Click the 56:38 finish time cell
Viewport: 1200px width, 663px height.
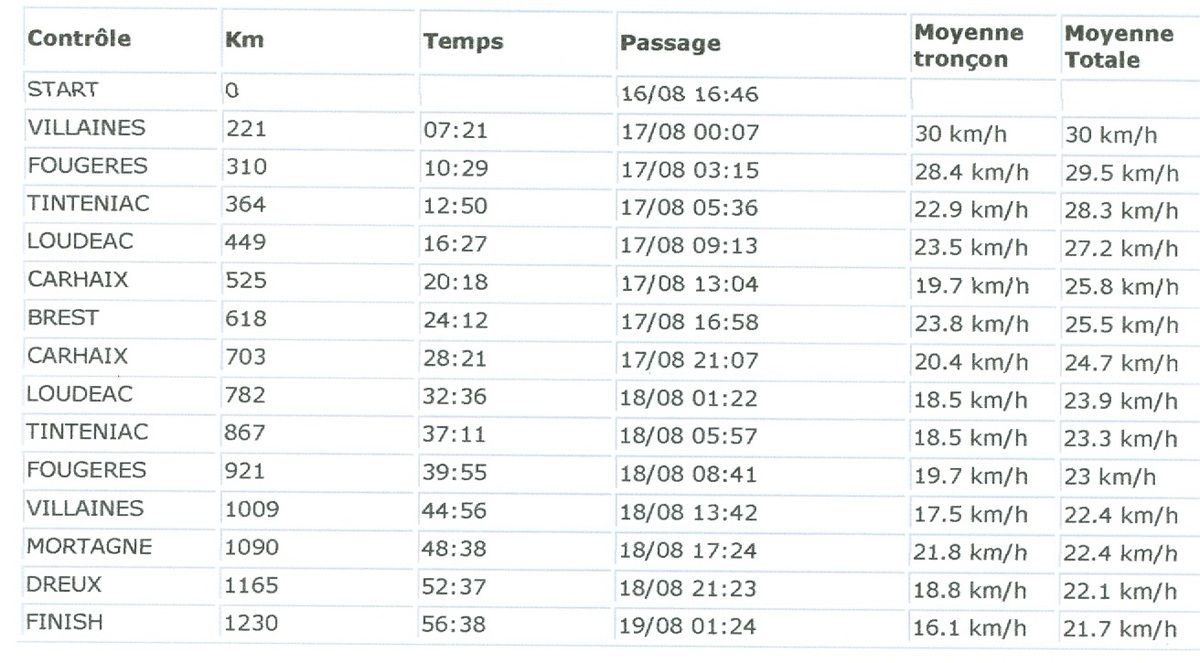click(x=455, y=625)
